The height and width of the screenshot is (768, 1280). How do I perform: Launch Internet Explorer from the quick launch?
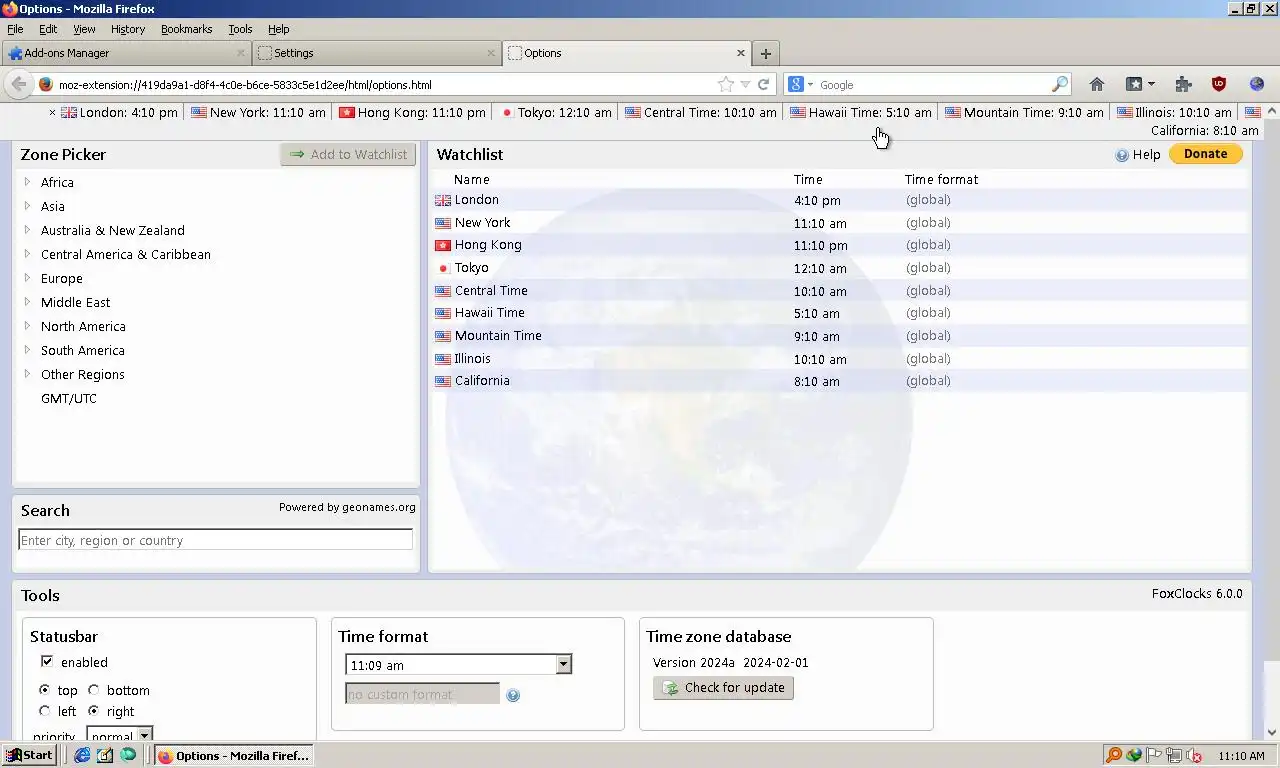click(82, 755)
